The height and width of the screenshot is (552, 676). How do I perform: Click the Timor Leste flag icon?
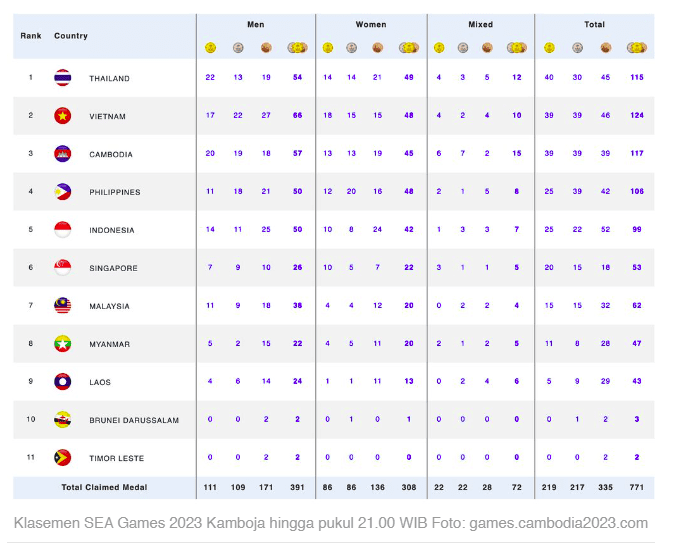[x=62, y=458]
